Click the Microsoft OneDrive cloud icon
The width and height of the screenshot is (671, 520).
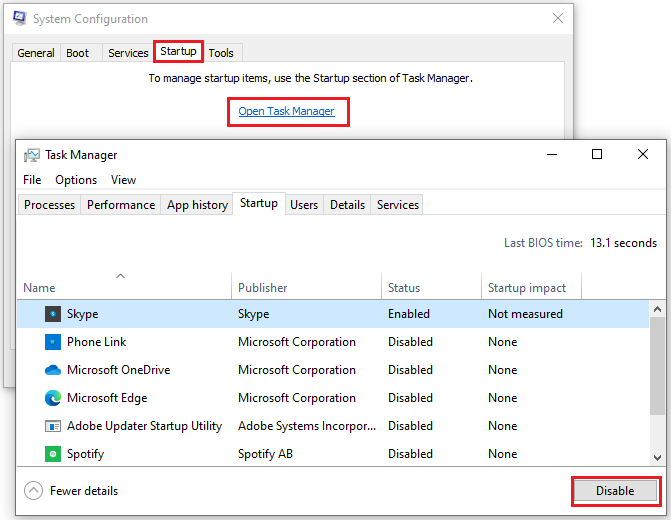[53, 370]
